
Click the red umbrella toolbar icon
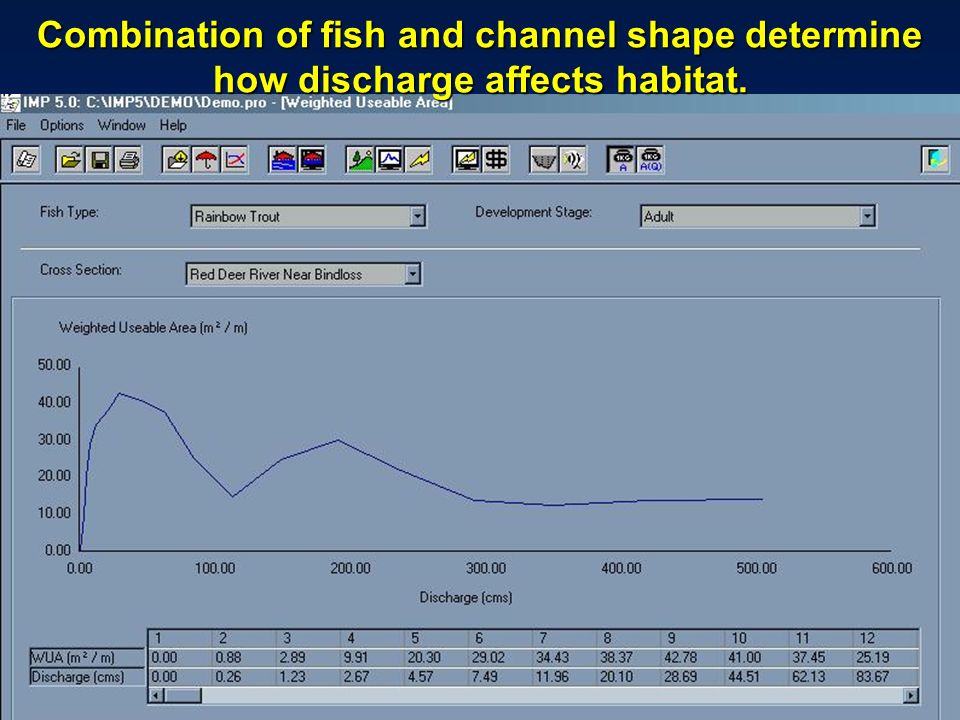tap(206, 160)
